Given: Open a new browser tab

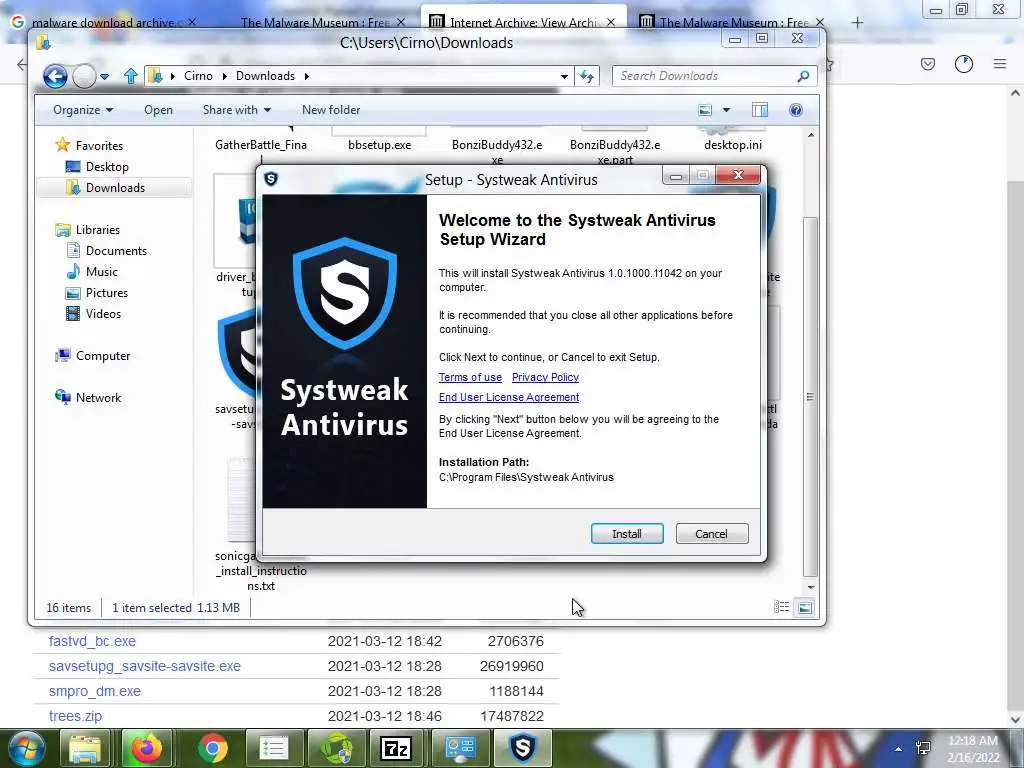Looking at the screenshot, I should coord(857,22).
